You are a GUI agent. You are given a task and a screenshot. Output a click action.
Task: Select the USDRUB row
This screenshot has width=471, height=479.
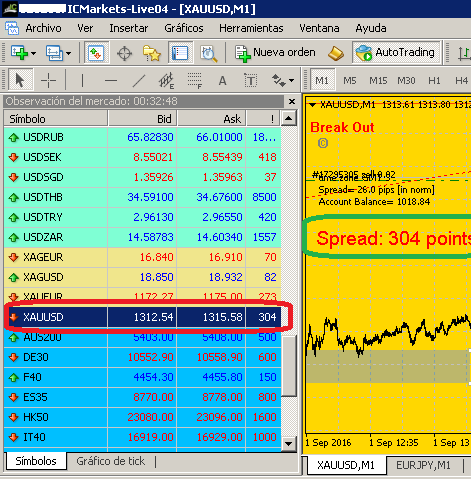pyautogui.click(x=142, y=137)
